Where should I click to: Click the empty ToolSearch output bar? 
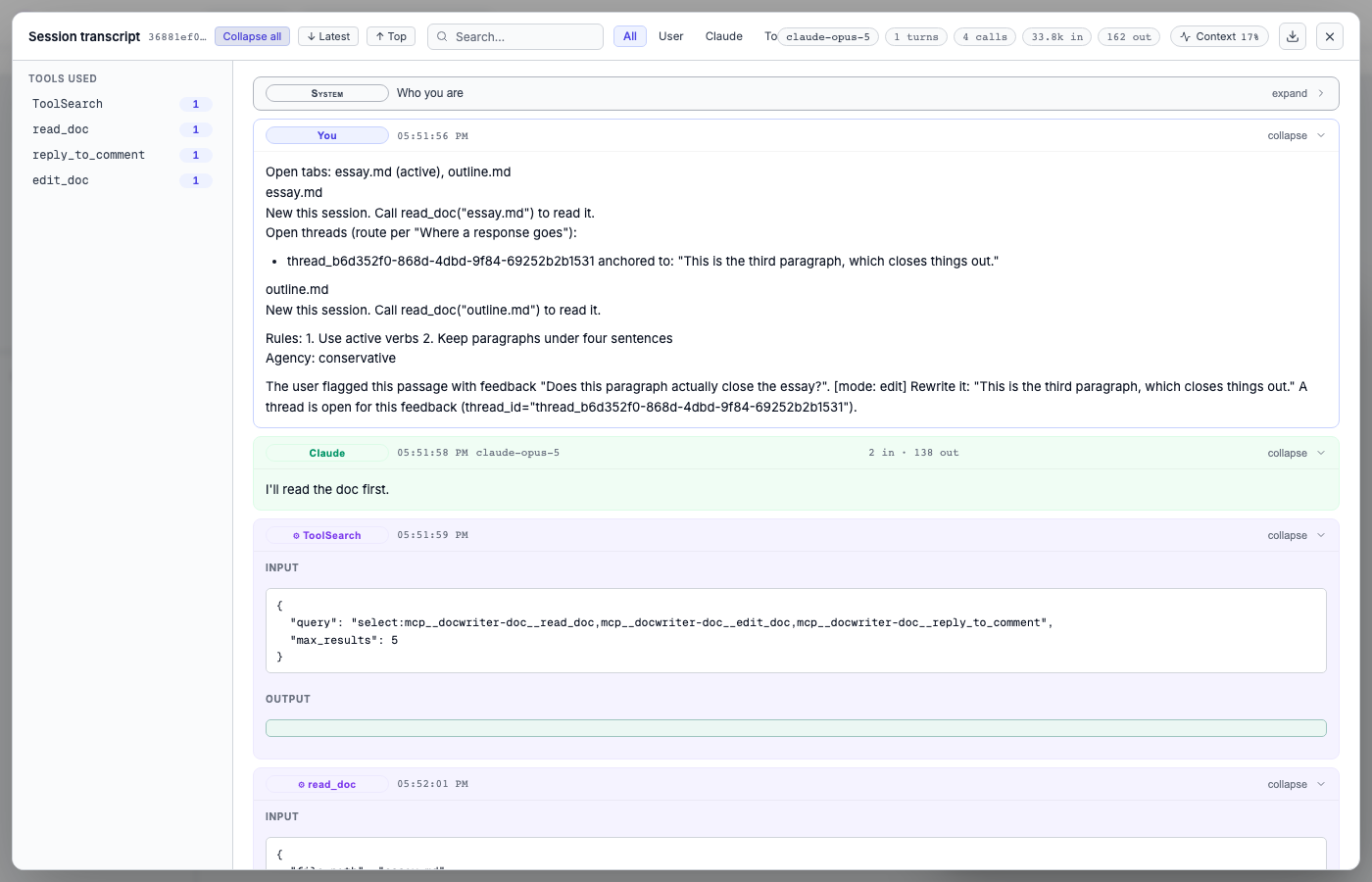point(796,728)
